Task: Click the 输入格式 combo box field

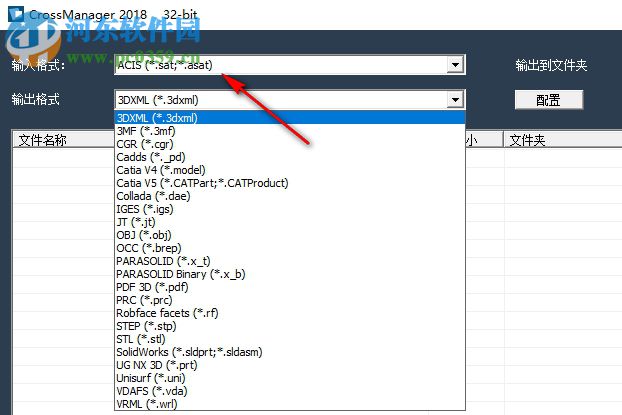Action: coord(290,65)
